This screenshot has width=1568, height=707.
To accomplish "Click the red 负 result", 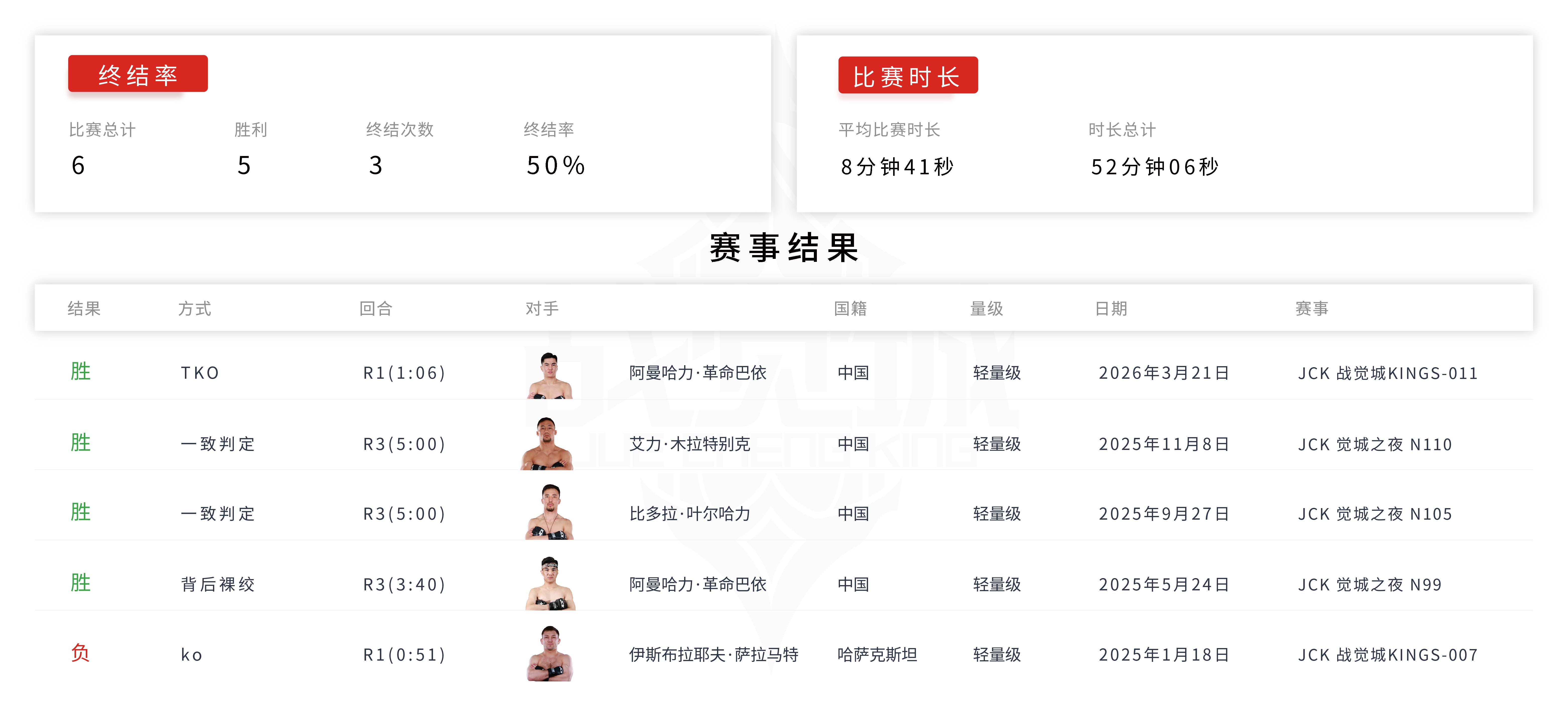I will pyautogui.click(x=80, y=654).
